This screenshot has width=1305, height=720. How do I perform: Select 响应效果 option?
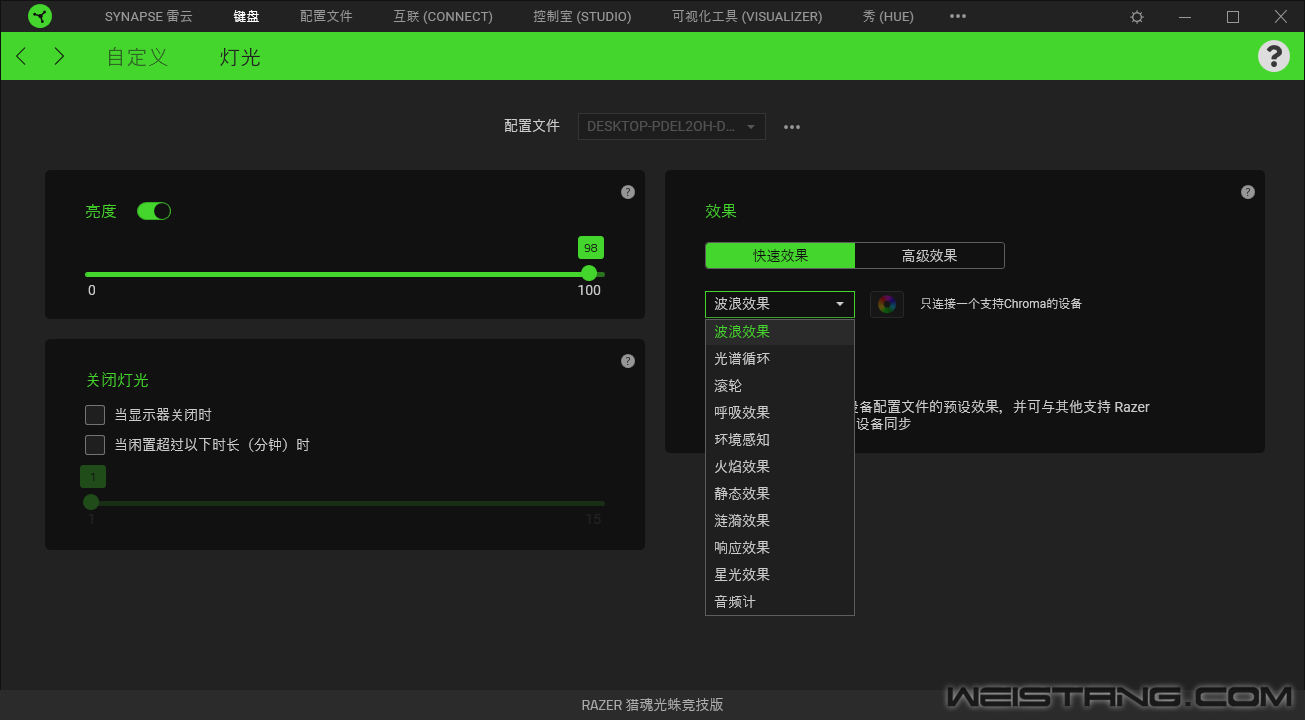780,548
